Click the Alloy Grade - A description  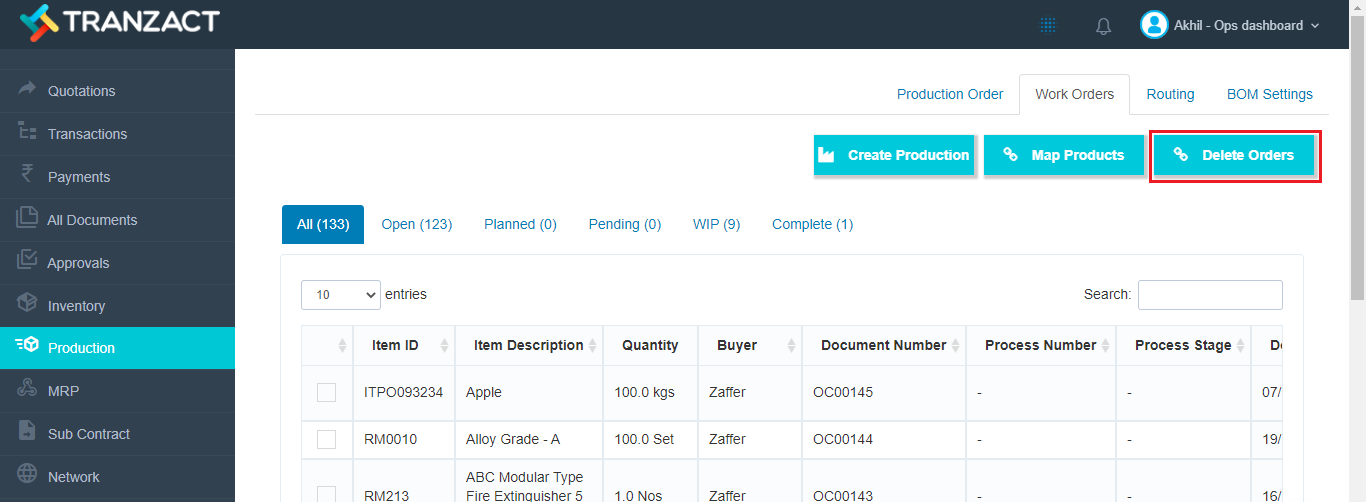tap(513, 439)
